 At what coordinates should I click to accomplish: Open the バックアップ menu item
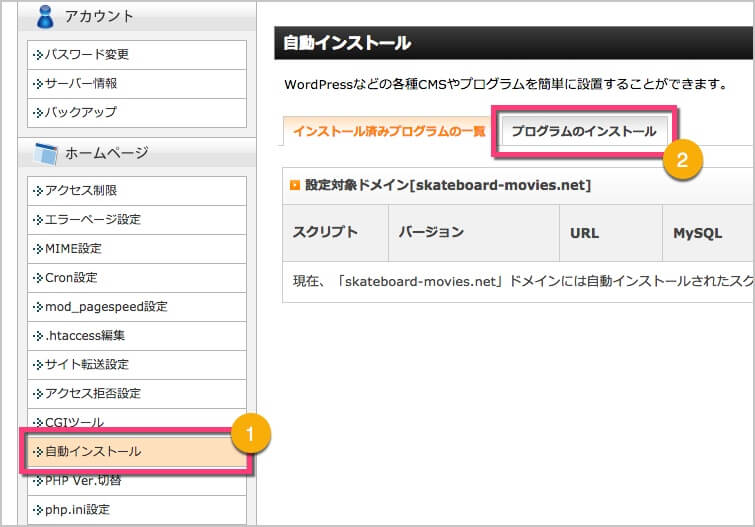[x=137, y=113]
